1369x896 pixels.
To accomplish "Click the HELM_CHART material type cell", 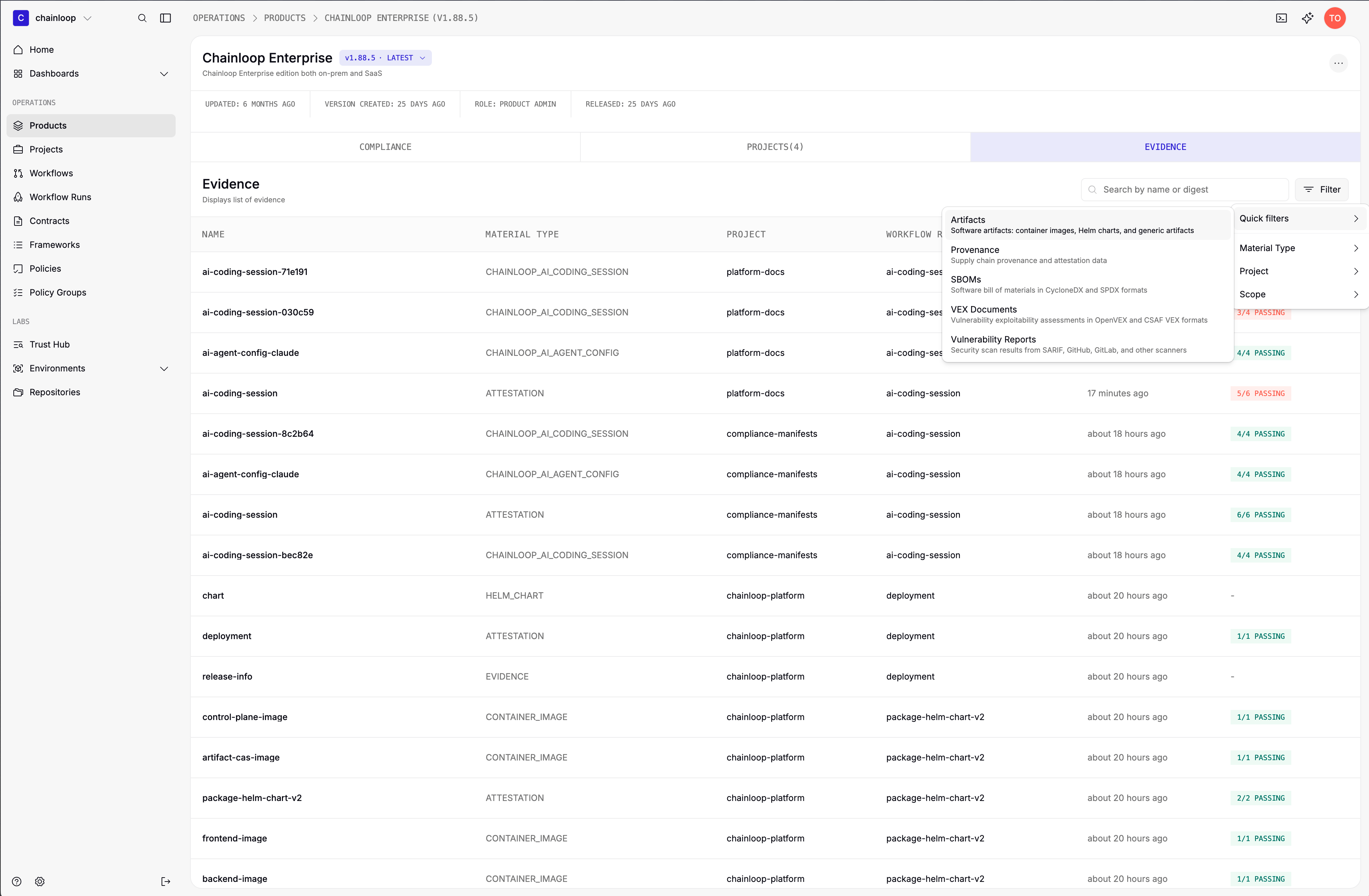I will click(x=514, y=596).
